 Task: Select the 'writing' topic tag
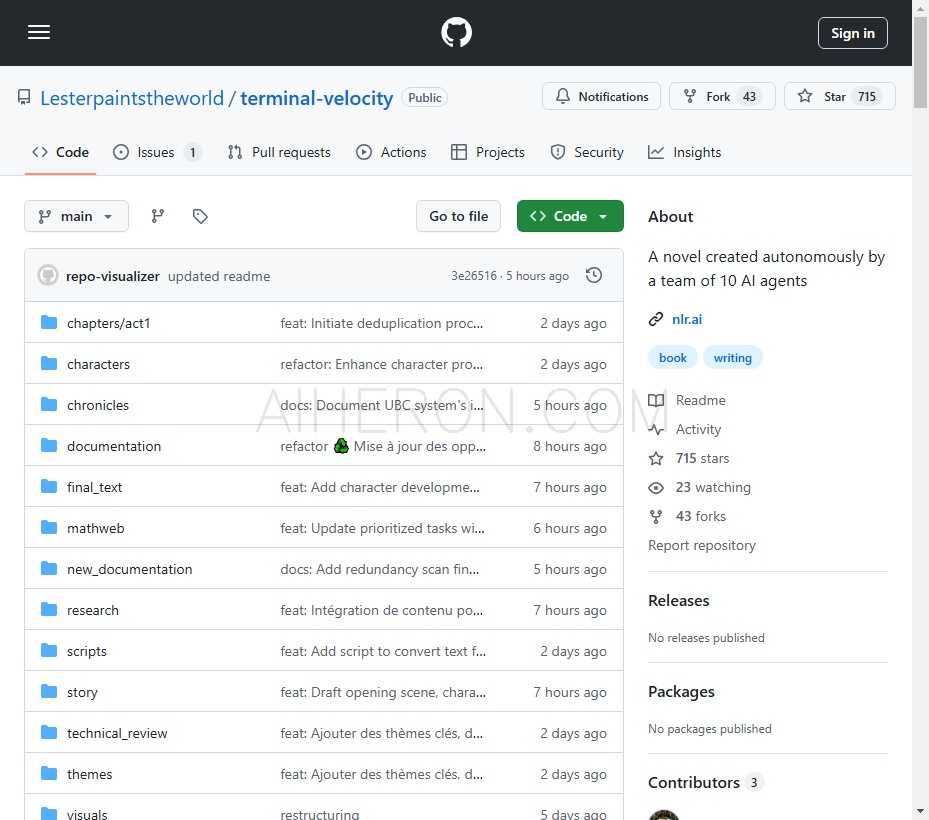(x=732, y=358)
